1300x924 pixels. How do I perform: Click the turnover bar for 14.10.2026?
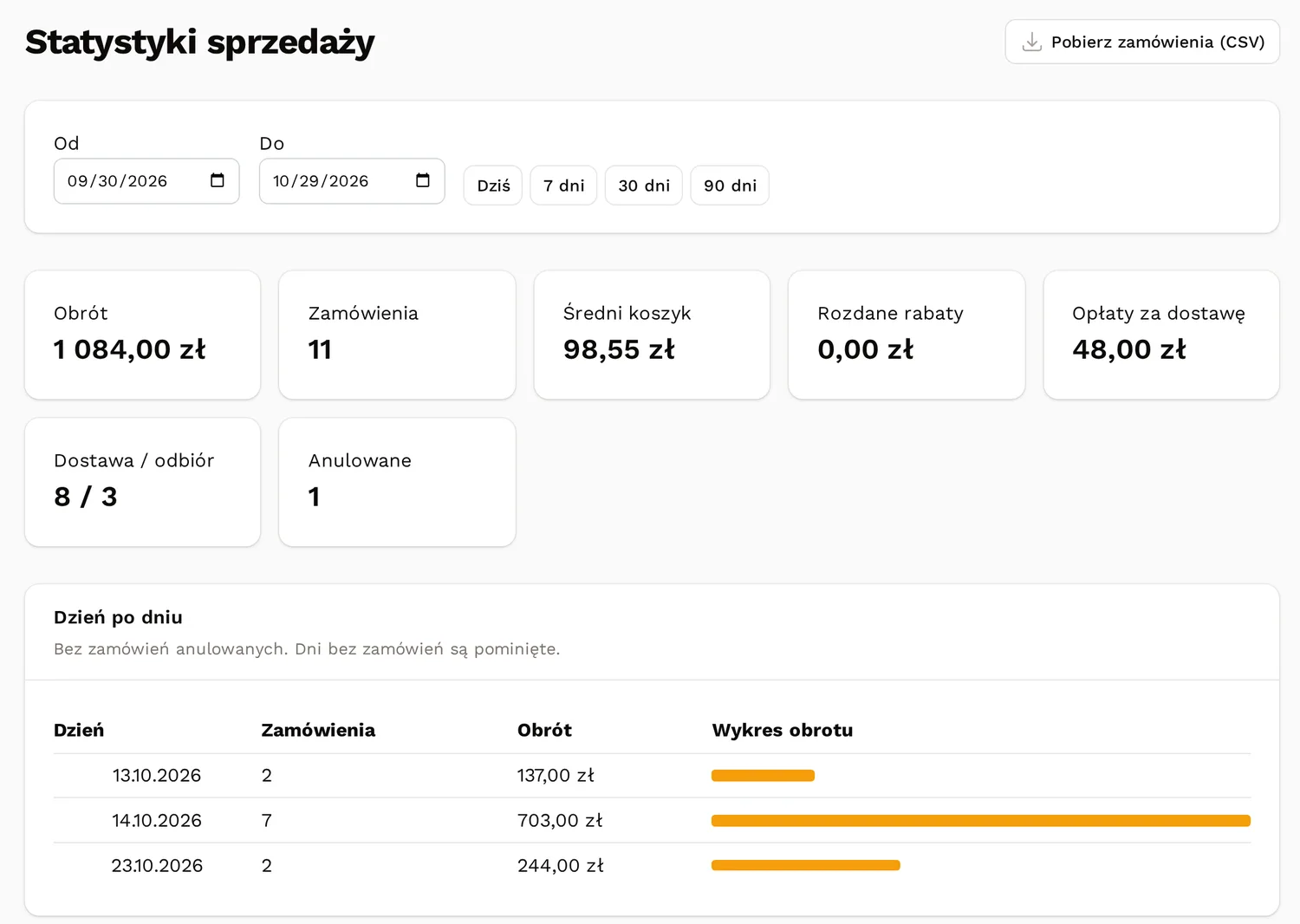(981, 821)
